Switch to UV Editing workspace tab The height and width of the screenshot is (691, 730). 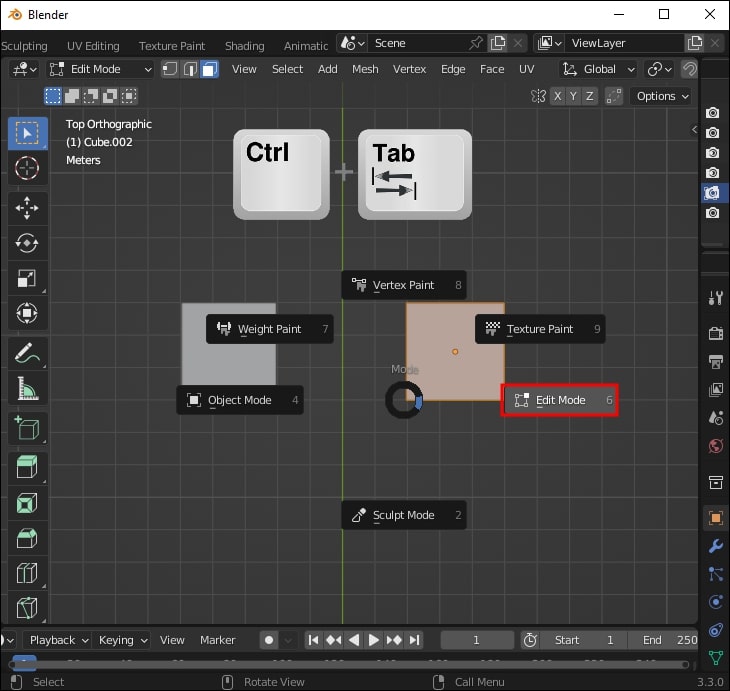pyautogui.click(x=93, y=46)
